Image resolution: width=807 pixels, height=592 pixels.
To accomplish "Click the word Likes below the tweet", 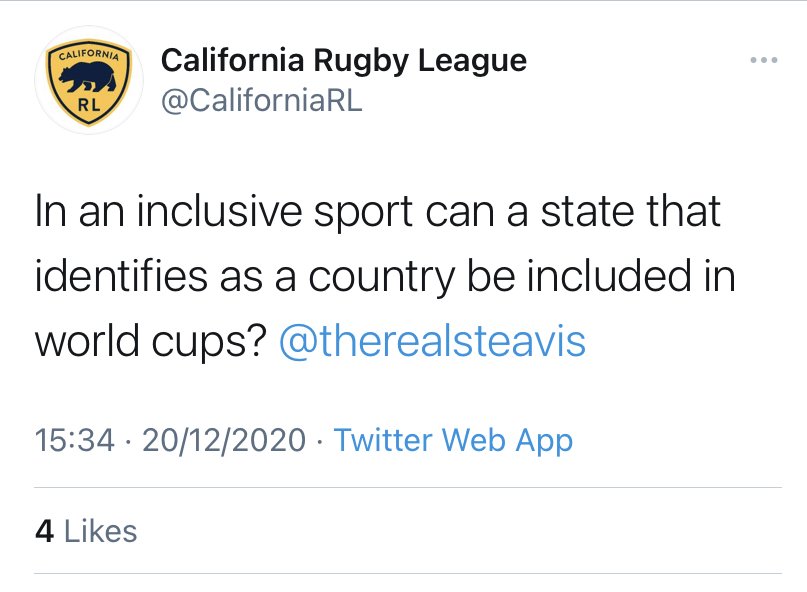I will click(100, 531).
